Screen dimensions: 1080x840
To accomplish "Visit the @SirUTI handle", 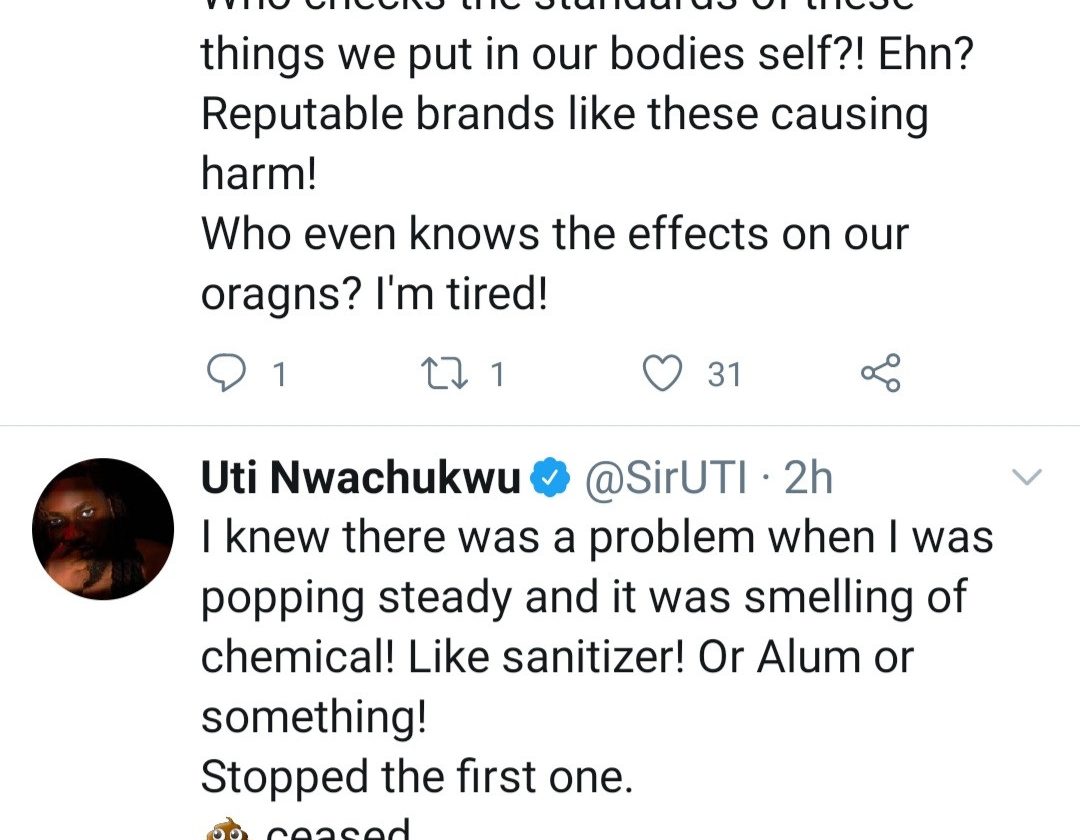I will [664, 480].
